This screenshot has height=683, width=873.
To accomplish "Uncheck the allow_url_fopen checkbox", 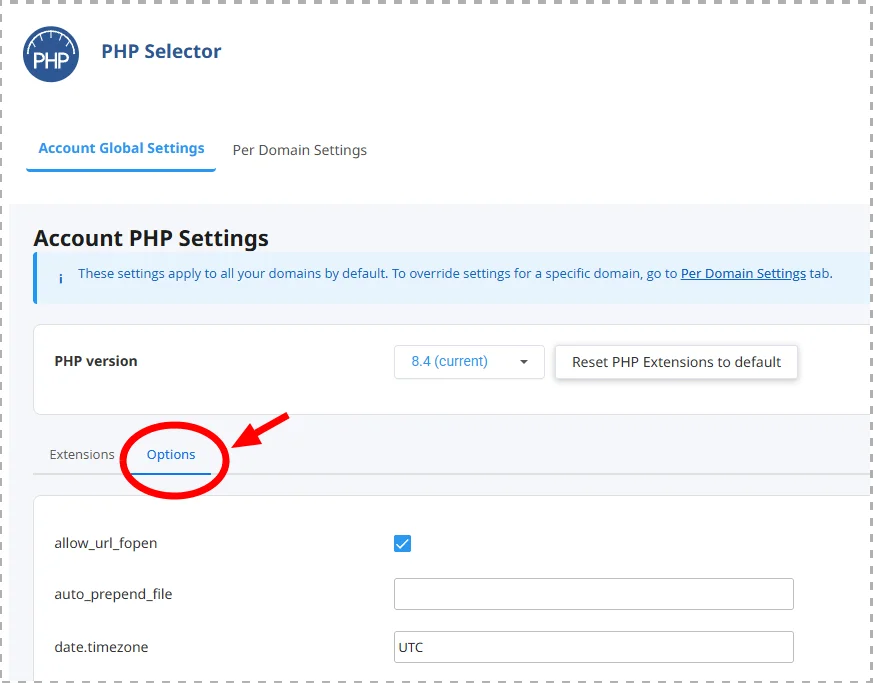I will [x=402, y=543].
